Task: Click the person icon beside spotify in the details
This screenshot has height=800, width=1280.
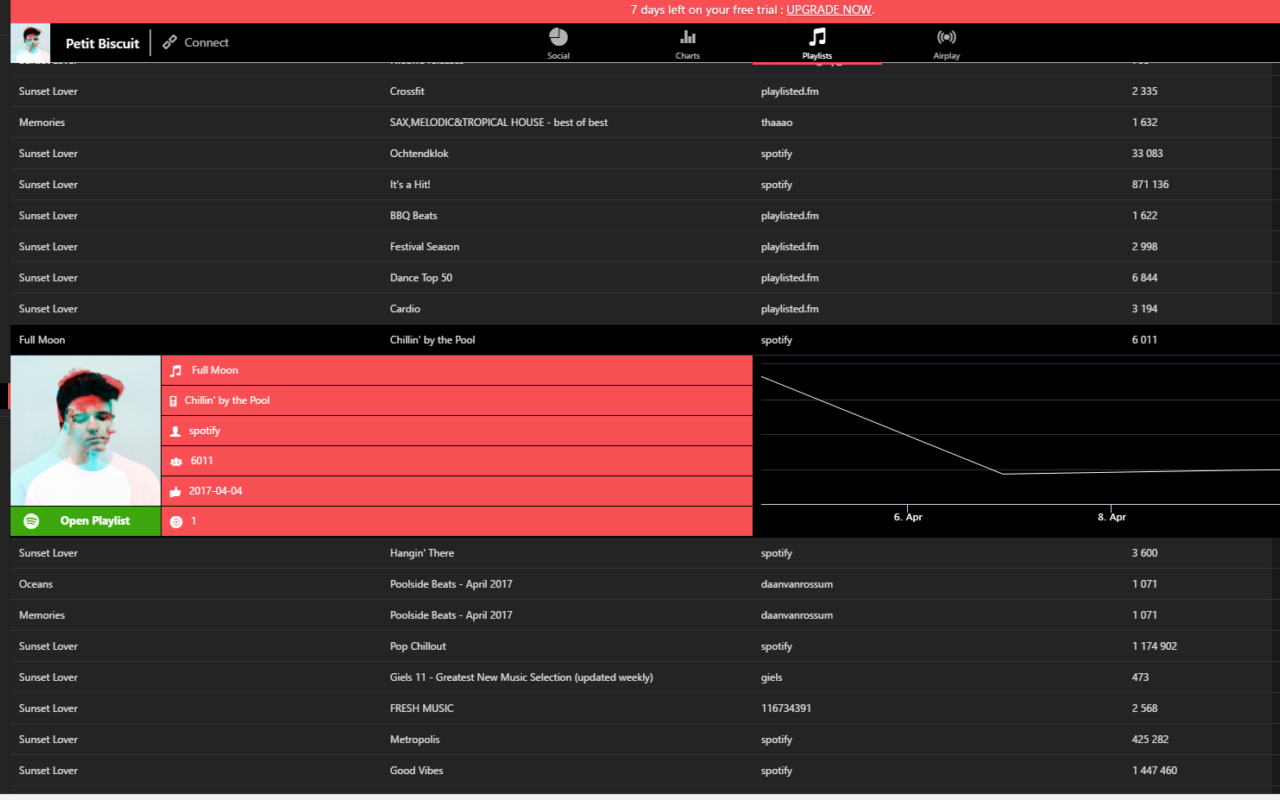Action: point(176,431)
